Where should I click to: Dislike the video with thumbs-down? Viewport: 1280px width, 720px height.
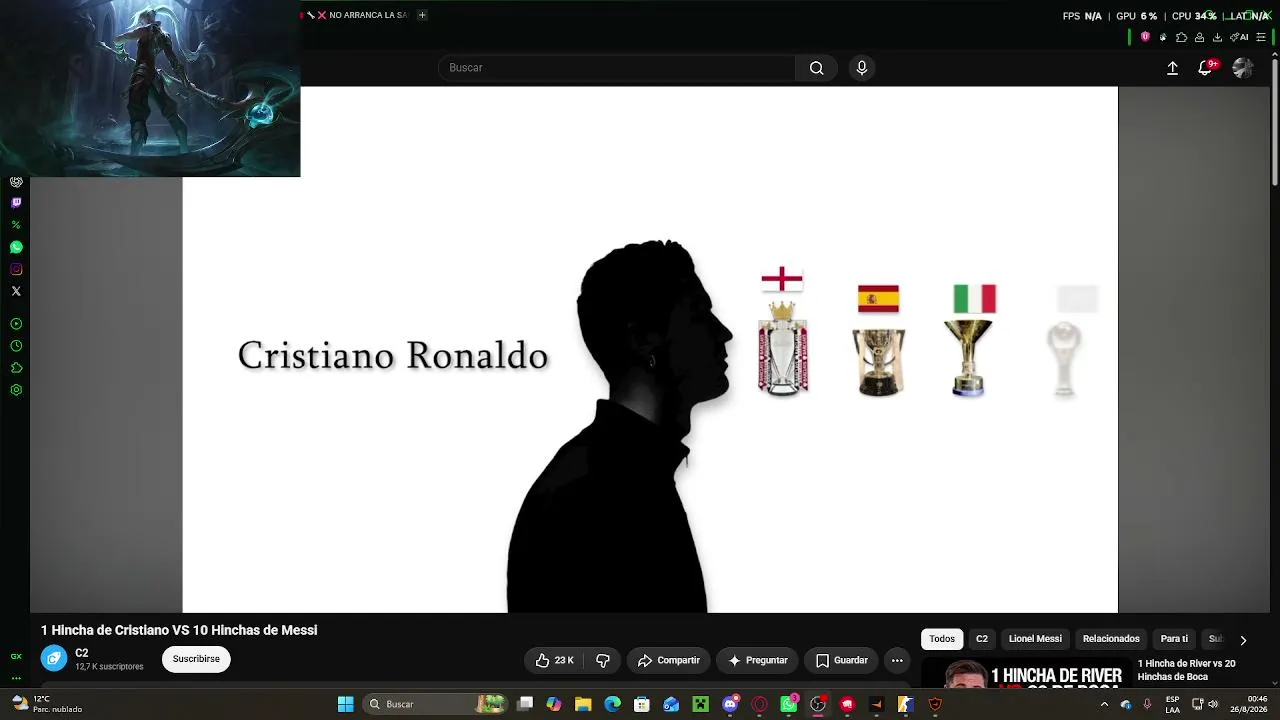click(603, 660)
